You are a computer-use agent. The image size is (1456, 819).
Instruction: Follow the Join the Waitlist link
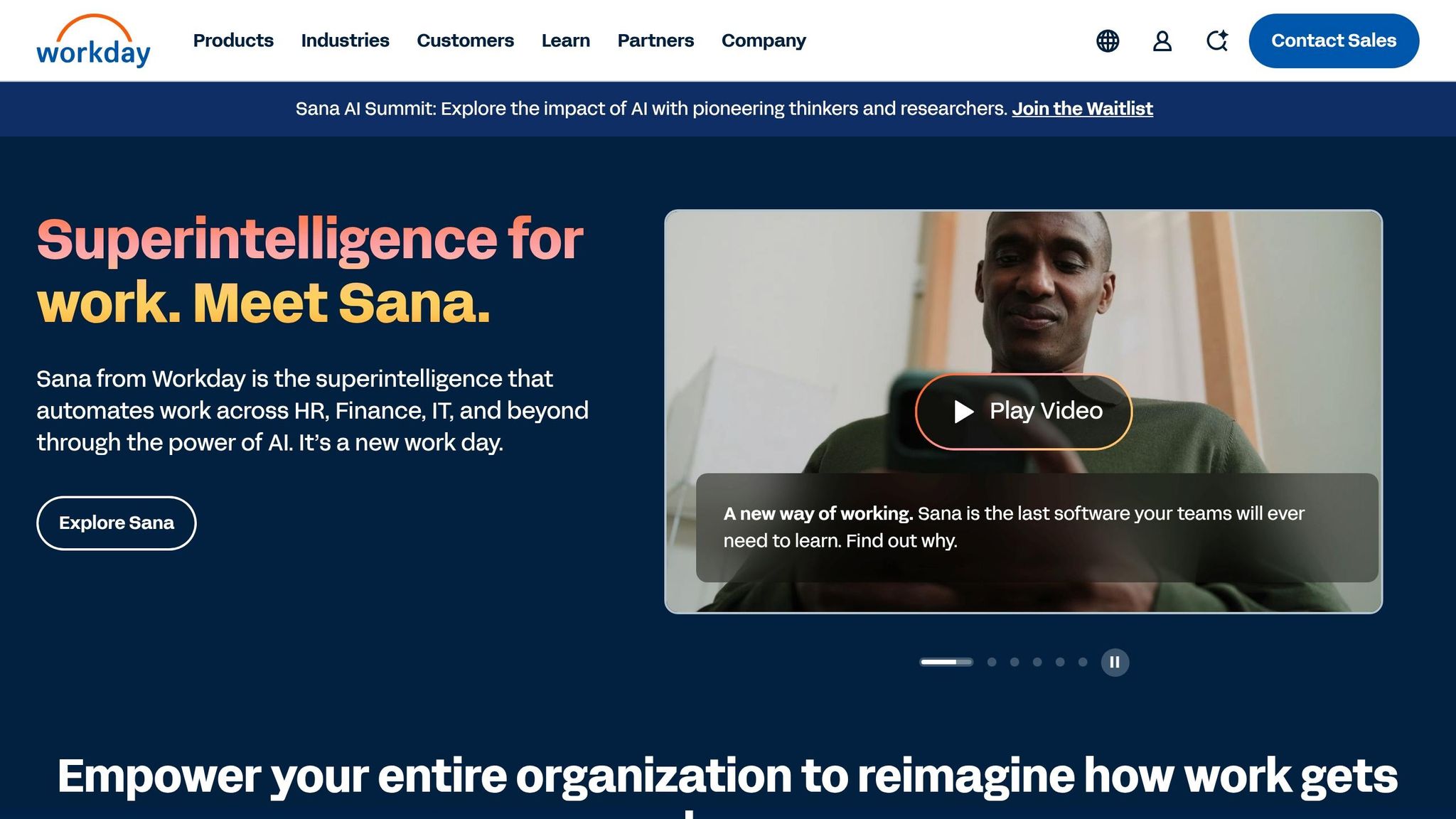1082,109
